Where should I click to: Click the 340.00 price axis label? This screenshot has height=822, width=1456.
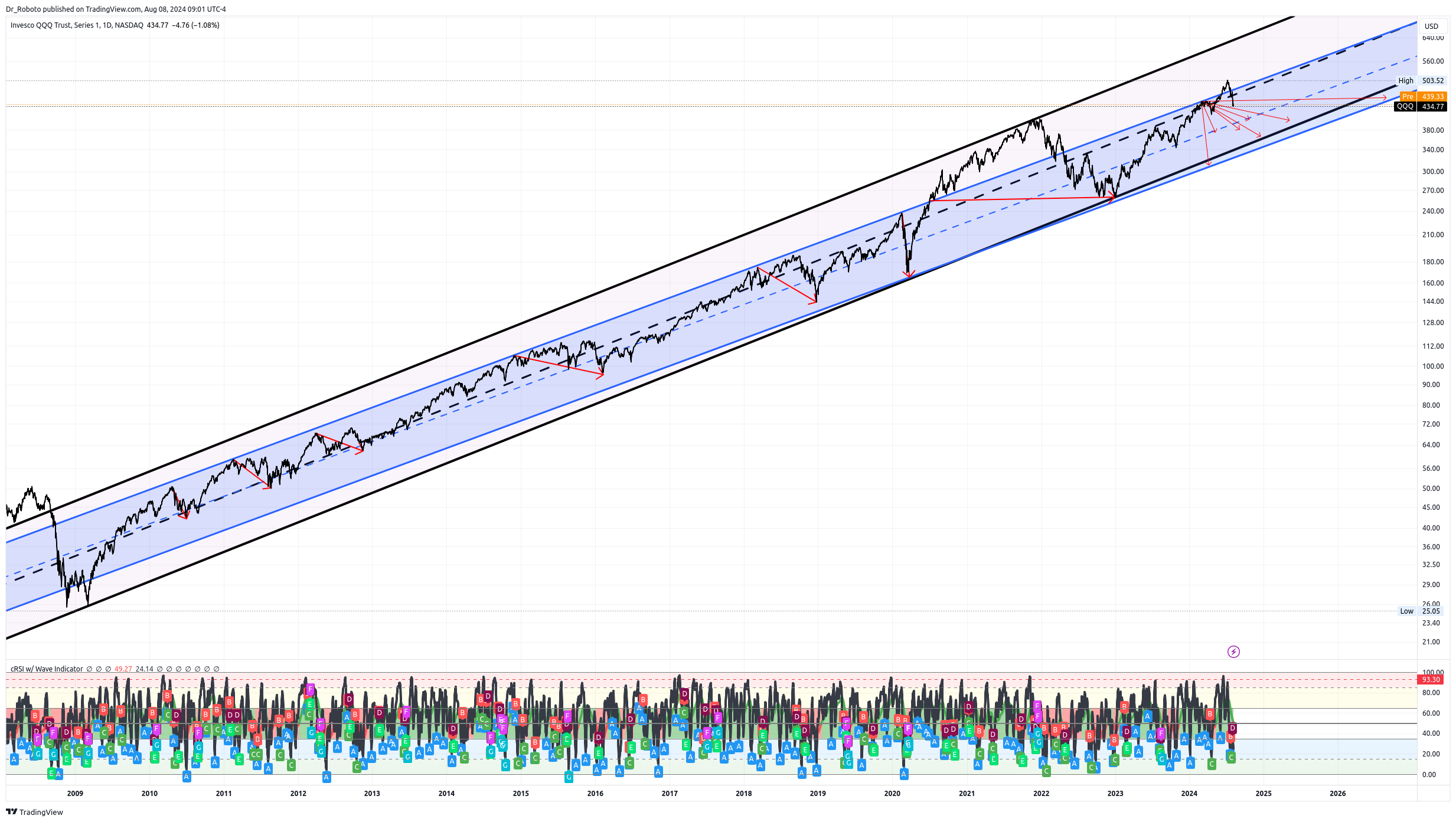[x=1433, y=149]
